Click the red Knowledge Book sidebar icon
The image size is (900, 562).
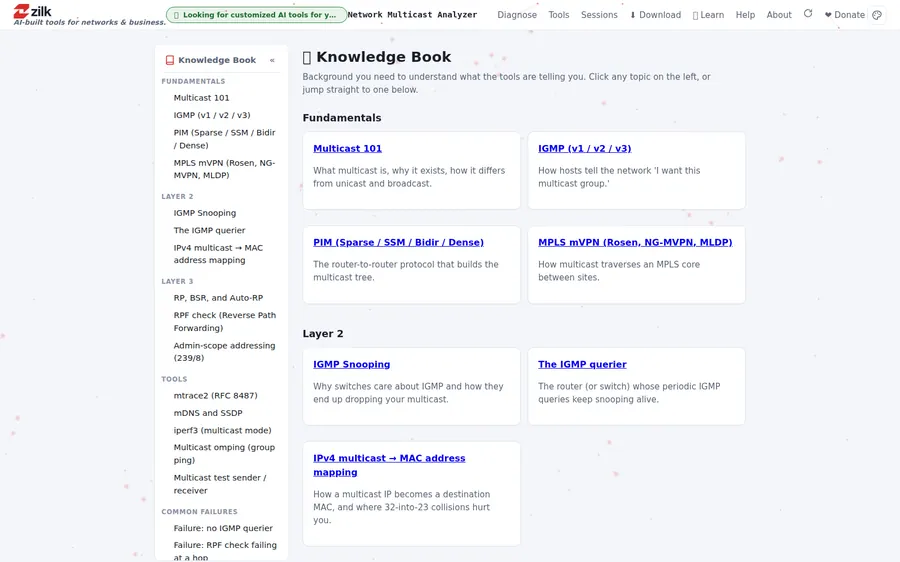tap(169, 60)
